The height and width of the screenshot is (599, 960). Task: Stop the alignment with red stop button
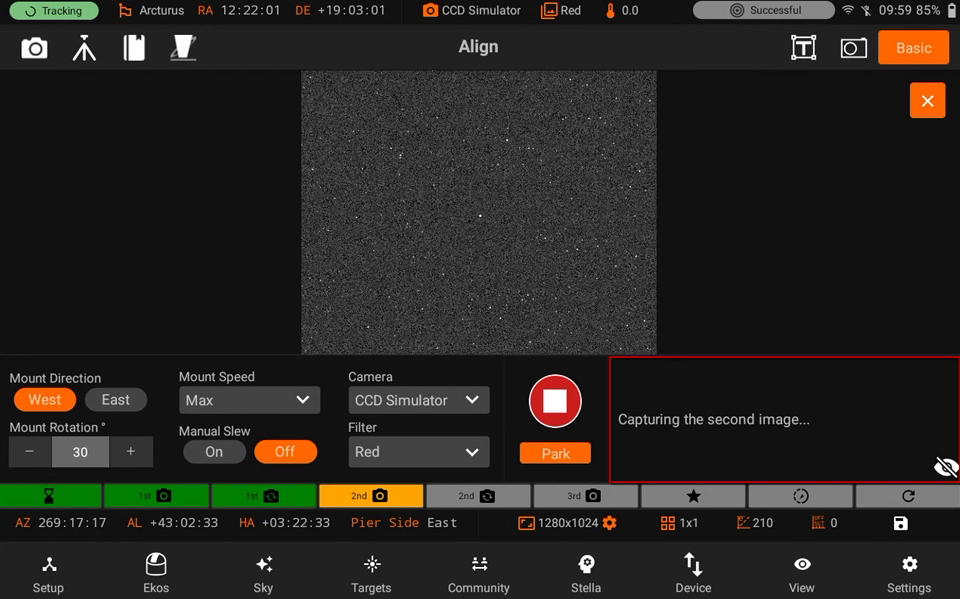pos(555,401)
